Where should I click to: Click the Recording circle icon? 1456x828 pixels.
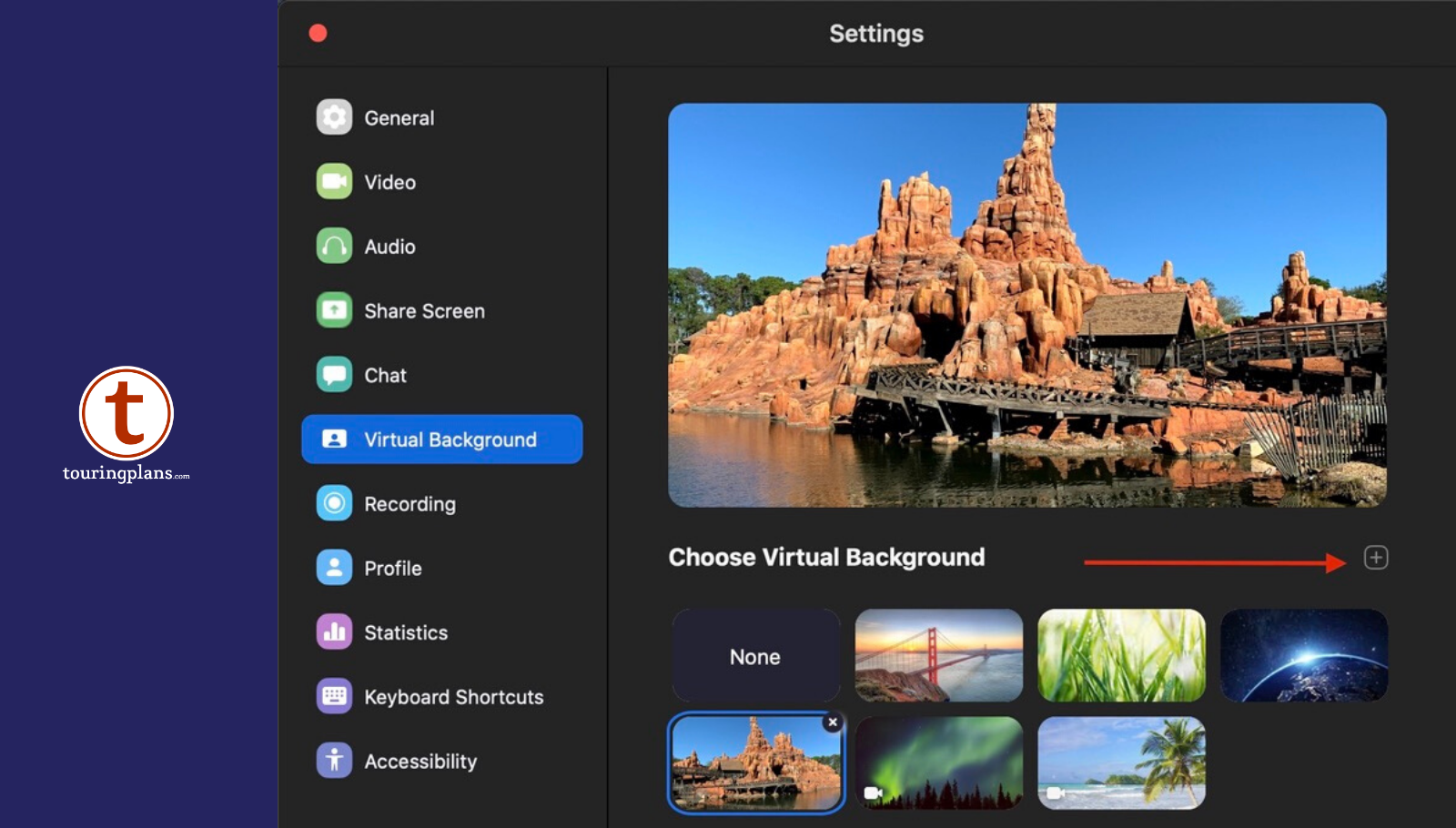coord(334,503)
